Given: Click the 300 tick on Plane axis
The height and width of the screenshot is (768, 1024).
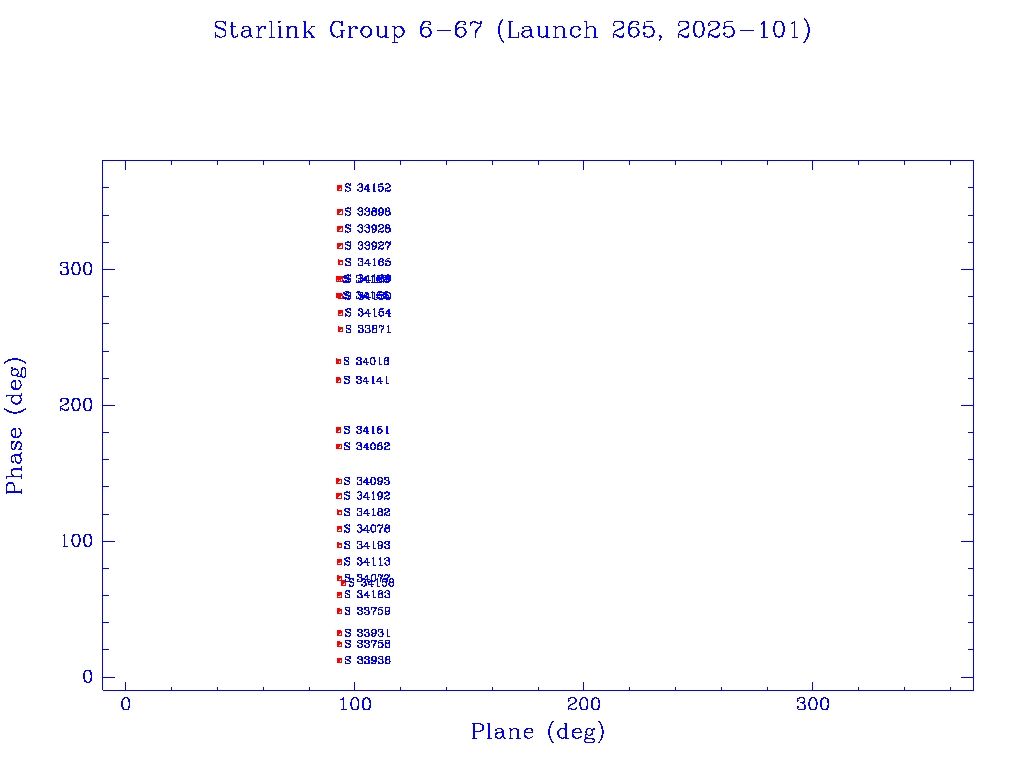Looking at the screenshot, I should coord(812,704).
